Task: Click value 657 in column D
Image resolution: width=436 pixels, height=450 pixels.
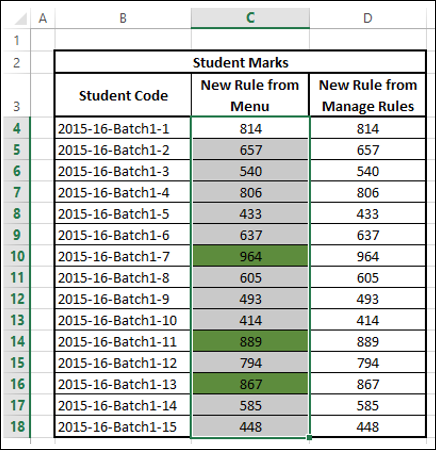Action: [368, 150]
